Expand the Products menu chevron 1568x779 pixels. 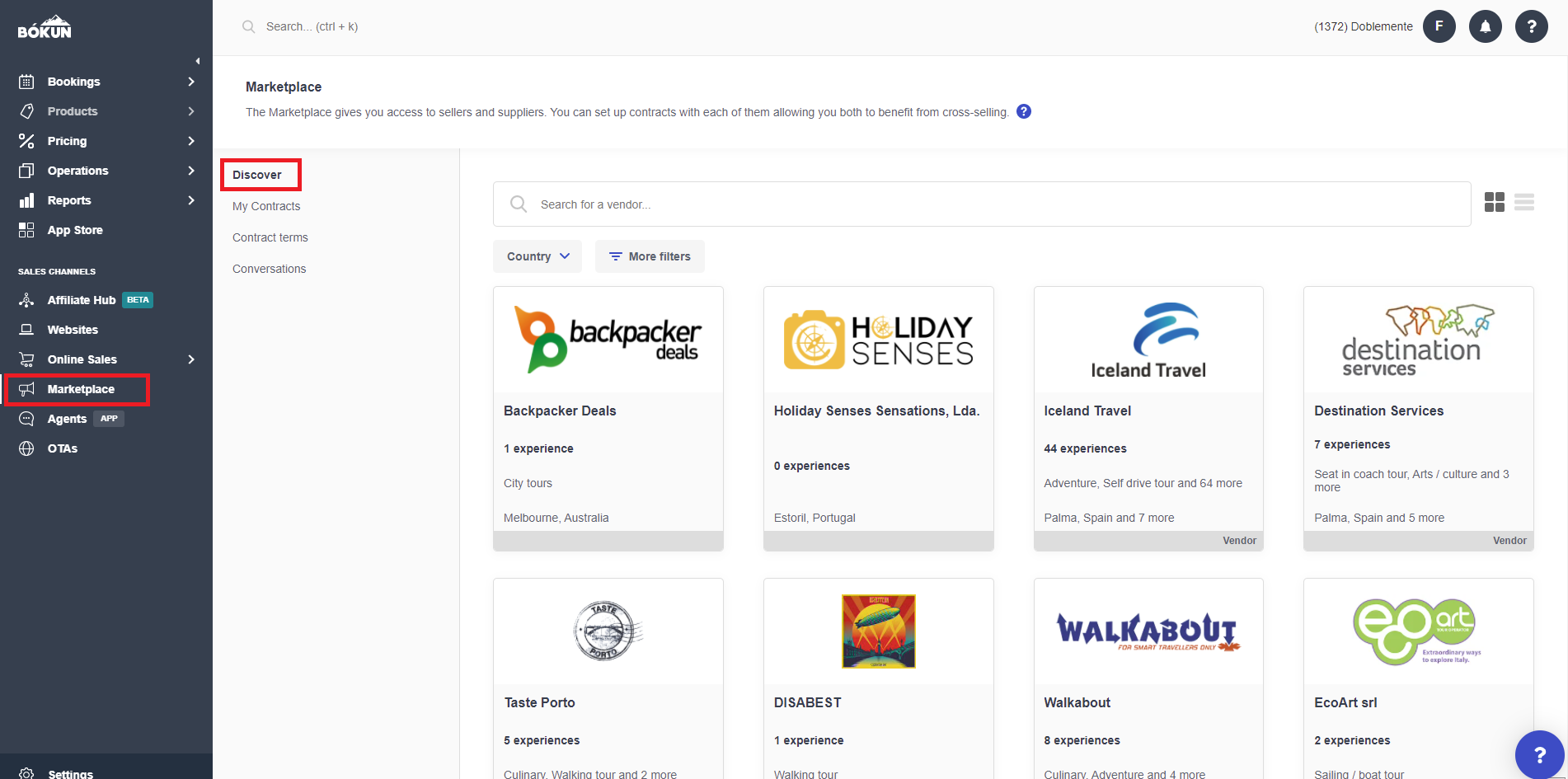click(191, 111)
